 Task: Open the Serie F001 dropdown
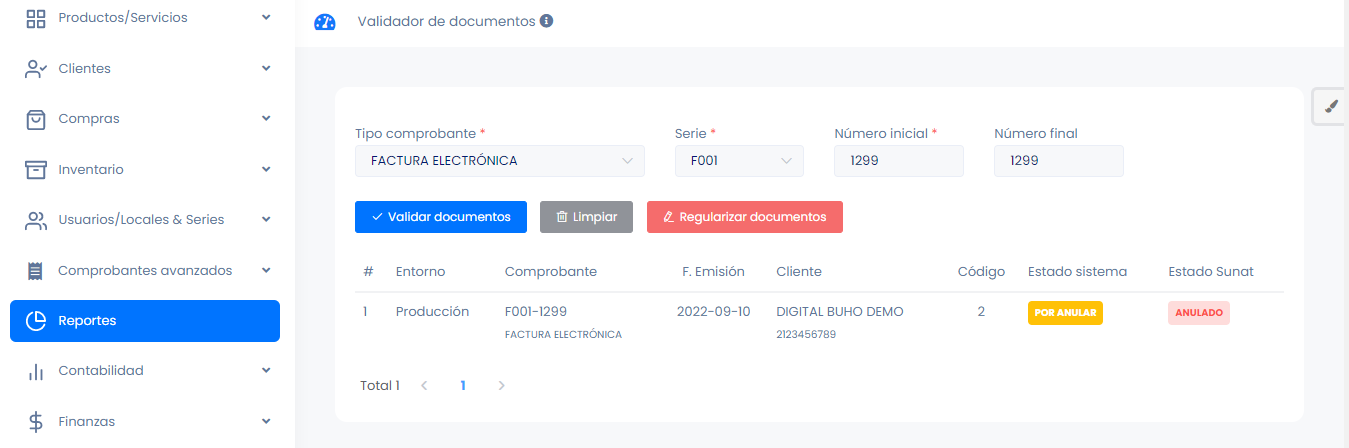(739, 161)
